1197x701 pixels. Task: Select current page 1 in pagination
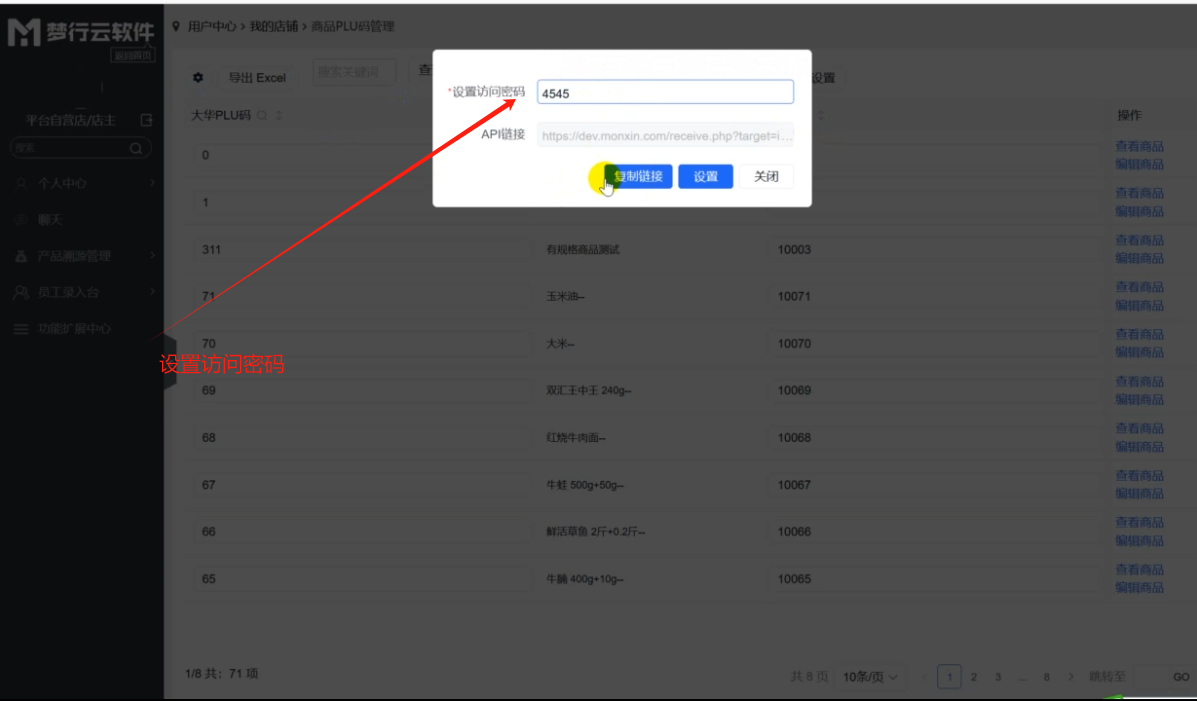click(949, 677)
